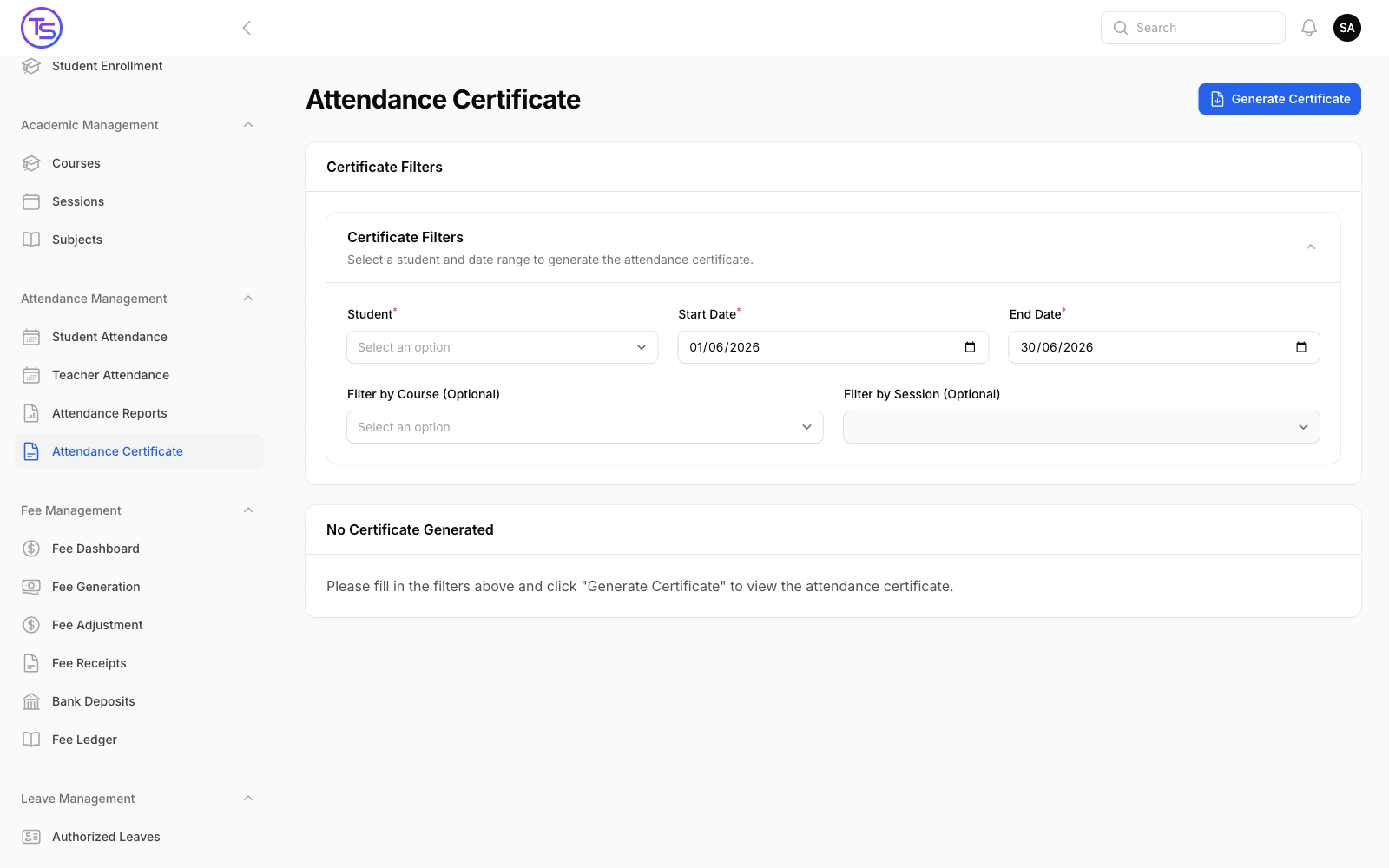1389x868 pixels.
Task: Collapse the Attendance Management section
Action: pyautogui.click(x=248, y=299)
